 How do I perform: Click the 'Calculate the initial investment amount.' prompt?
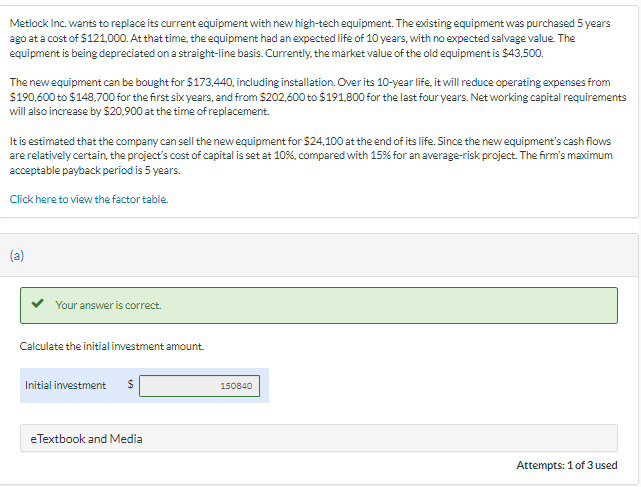click(112, 346)
